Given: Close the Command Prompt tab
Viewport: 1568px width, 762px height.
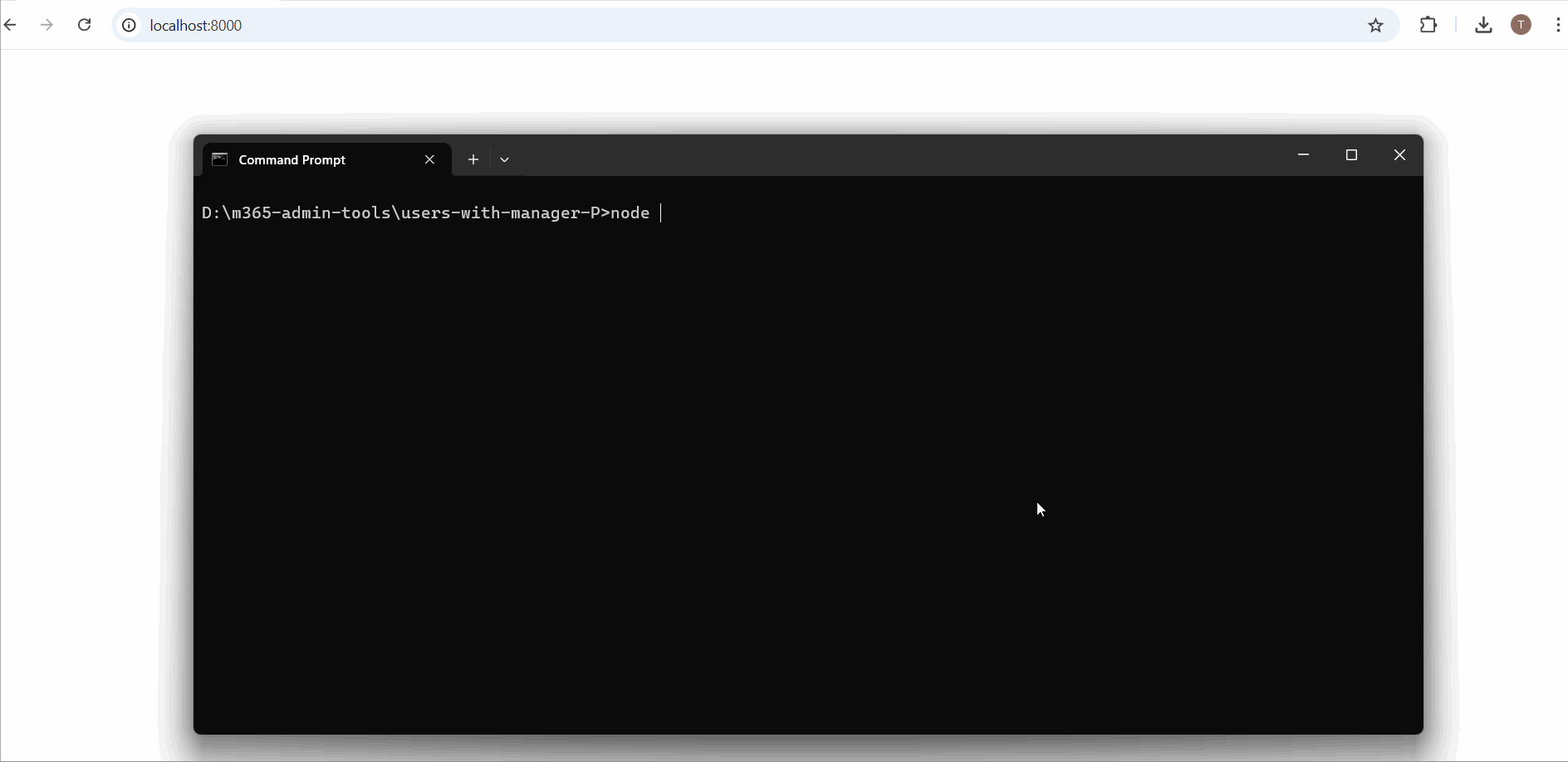Looking at the screenshot, I should [x=429, y=159].
